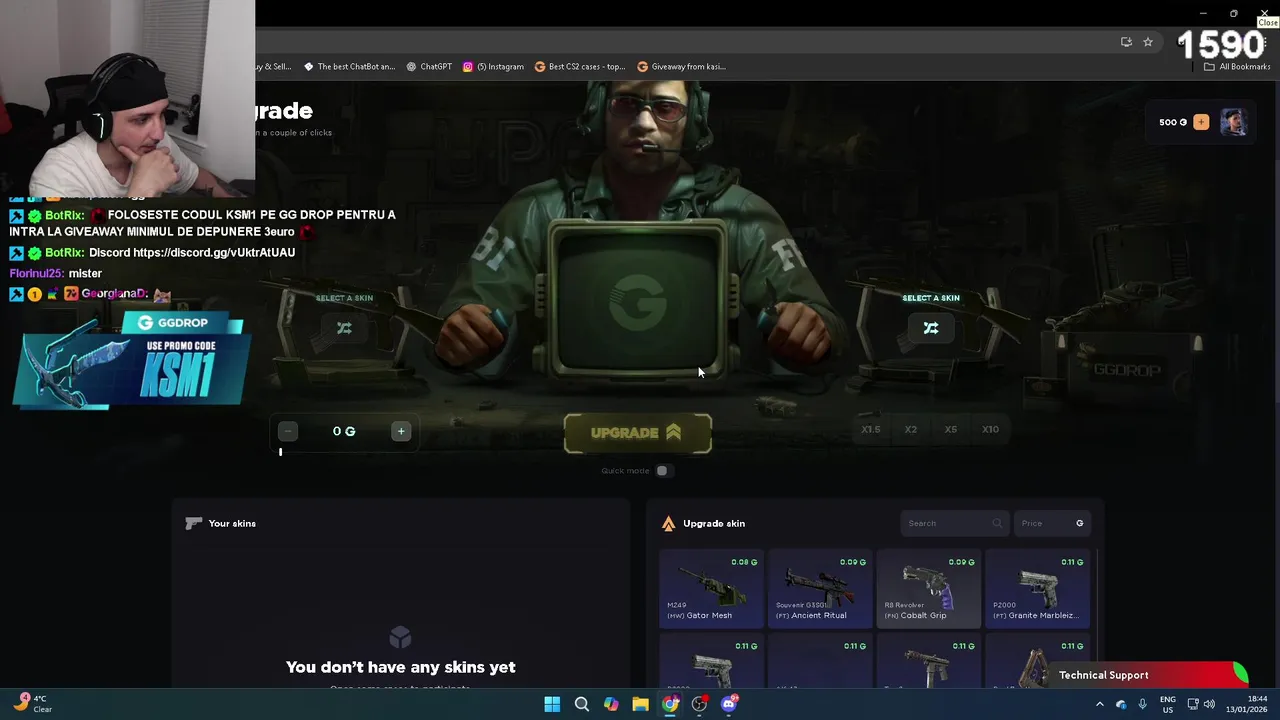Viewport: 1280px width, 720px height.
Task: Open 'Best CS2 cases' bookmark
Action: [x=580, y=67]
